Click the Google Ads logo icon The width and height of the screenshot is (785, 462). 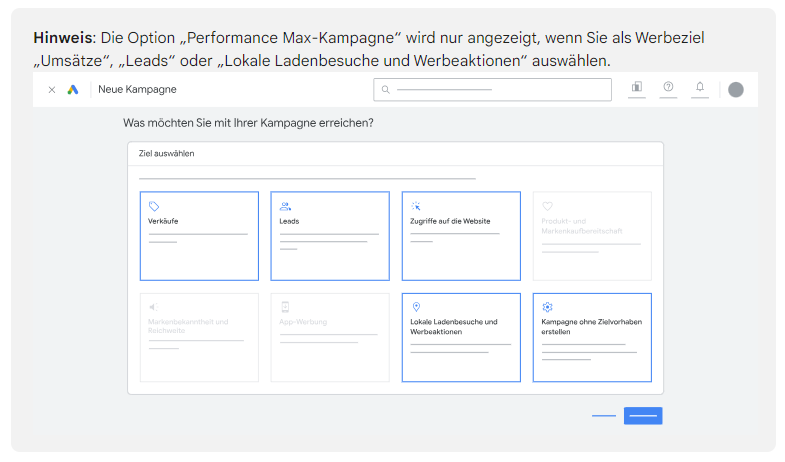coord(73,90)
